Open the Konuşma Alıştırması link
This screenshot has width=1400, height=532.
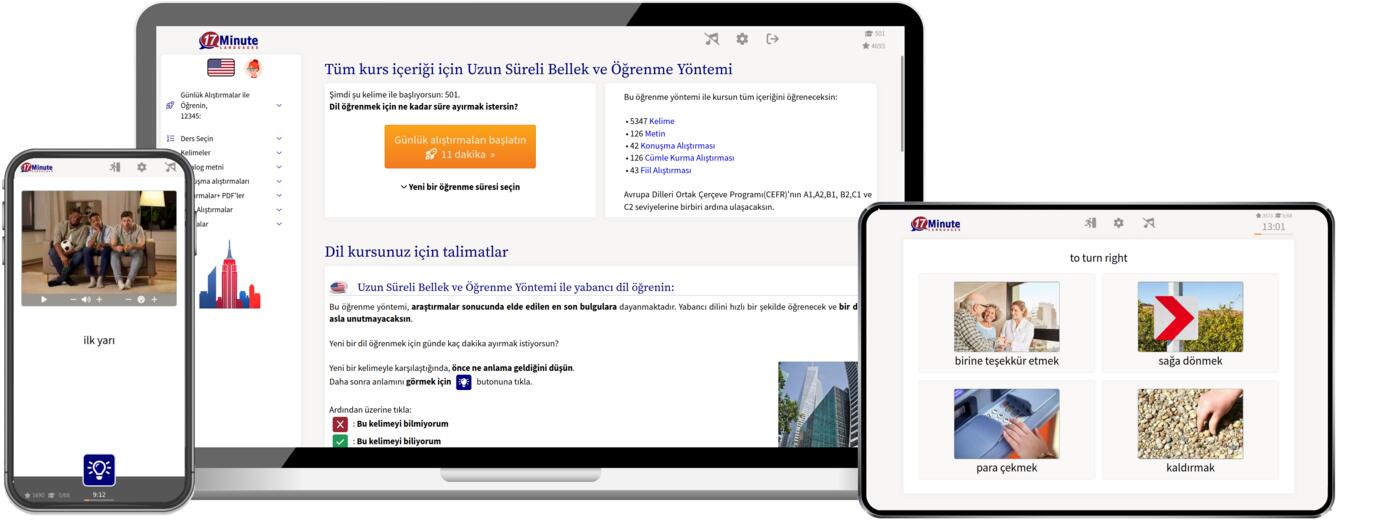[x=678, y=145]
